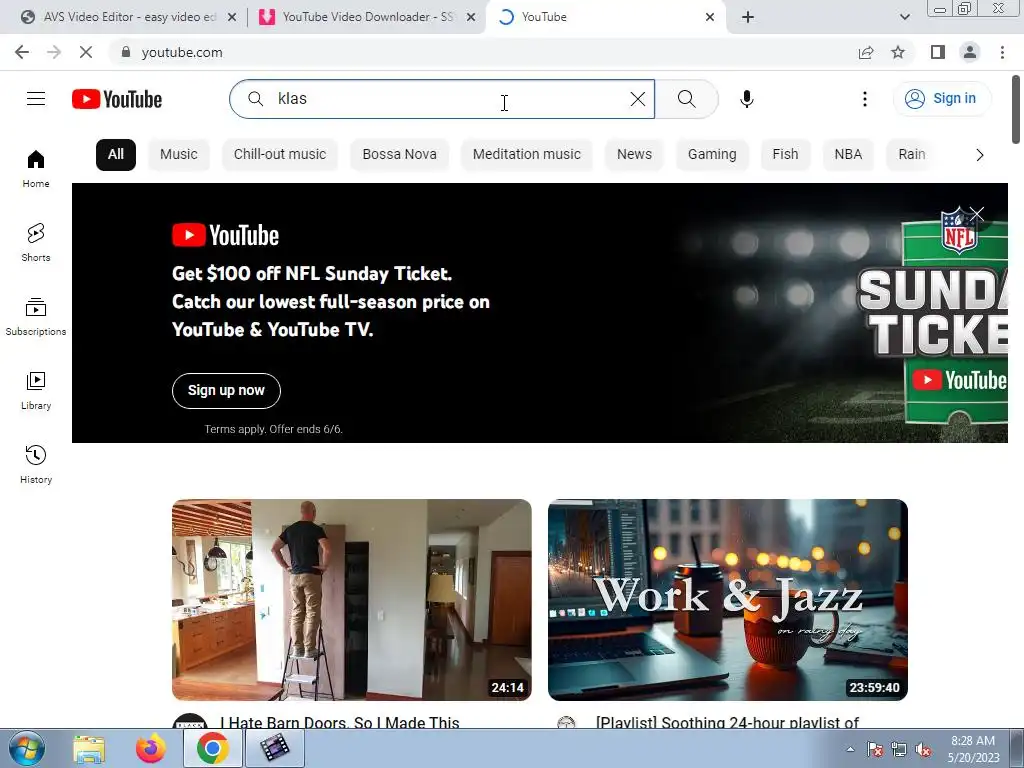
Task: Open Soothing 24-hour playlist title link
Action: [x=727, y=722]
